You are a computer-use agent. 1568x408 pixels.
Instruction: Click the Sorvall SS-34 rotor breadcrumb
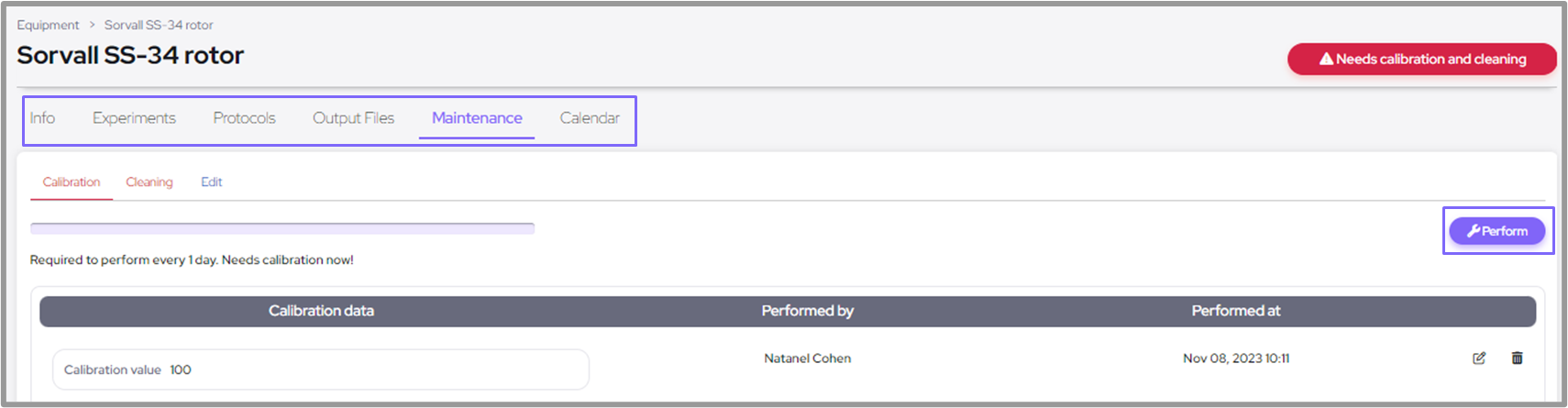point(159,25)
